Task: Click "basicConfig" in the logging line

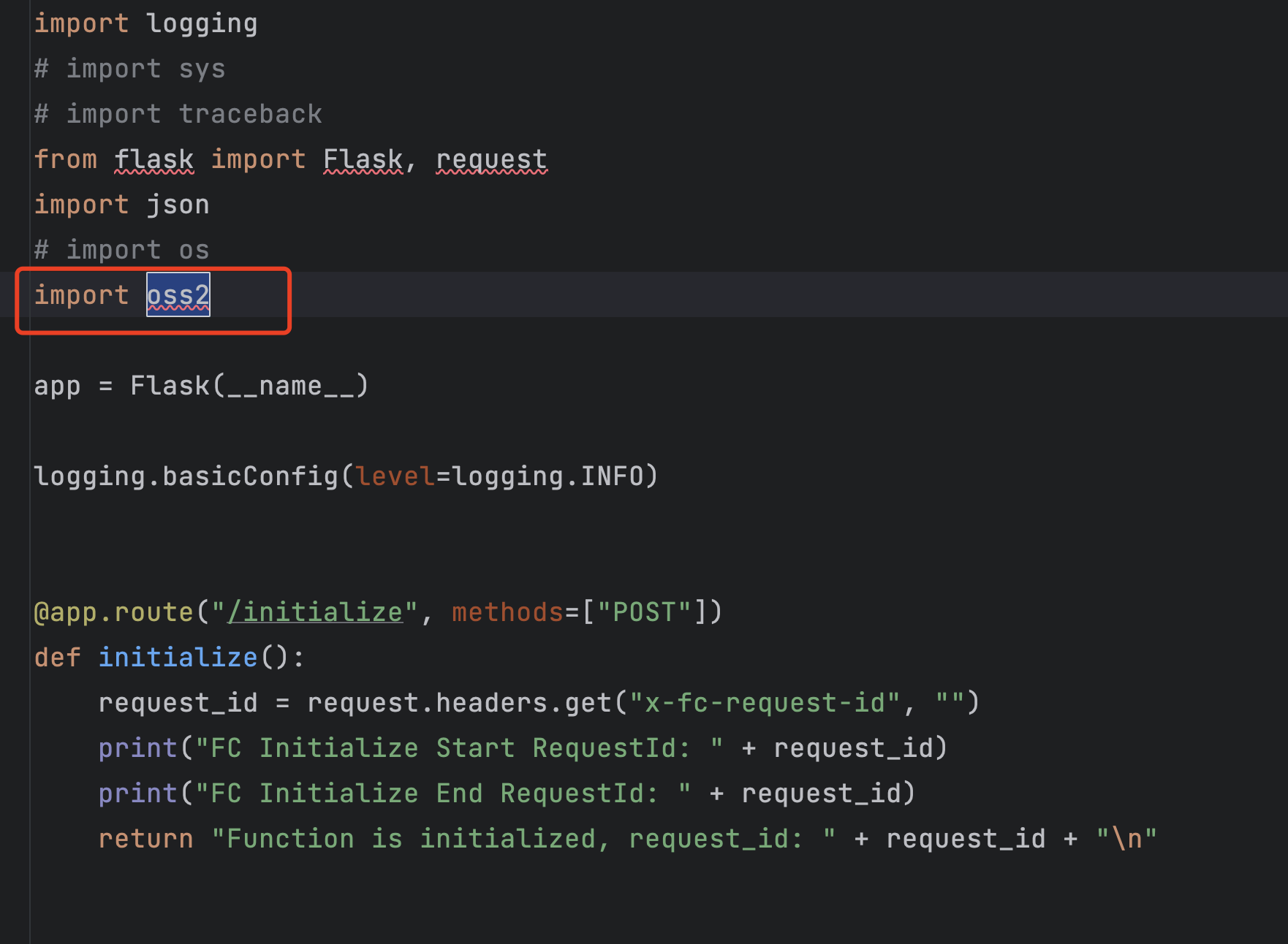Action: point(251,476)
